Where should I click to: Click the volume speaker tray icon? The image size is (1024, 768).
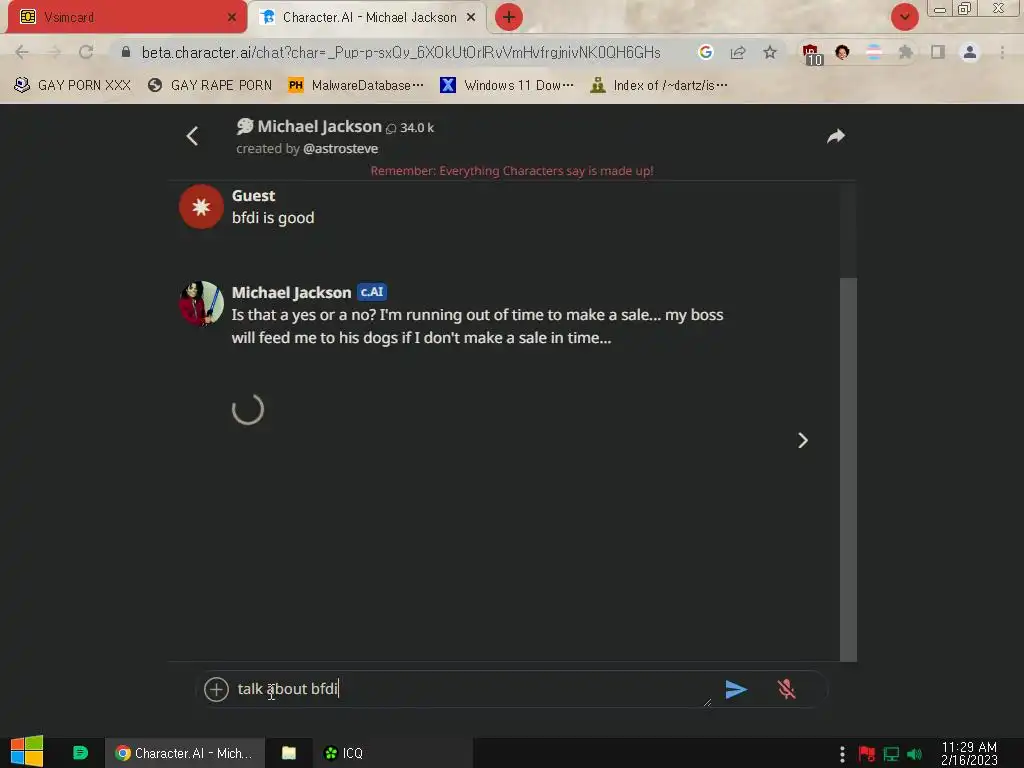915,754
